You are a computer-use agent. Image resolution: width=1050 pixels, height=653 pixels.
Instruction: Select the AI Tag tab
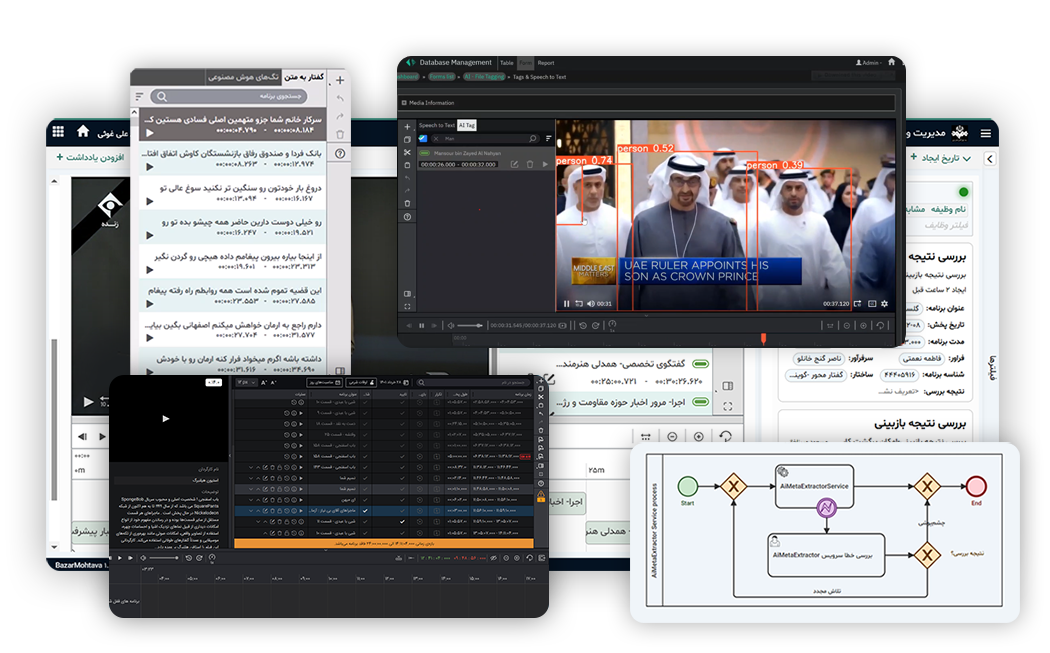click(467, 125)
